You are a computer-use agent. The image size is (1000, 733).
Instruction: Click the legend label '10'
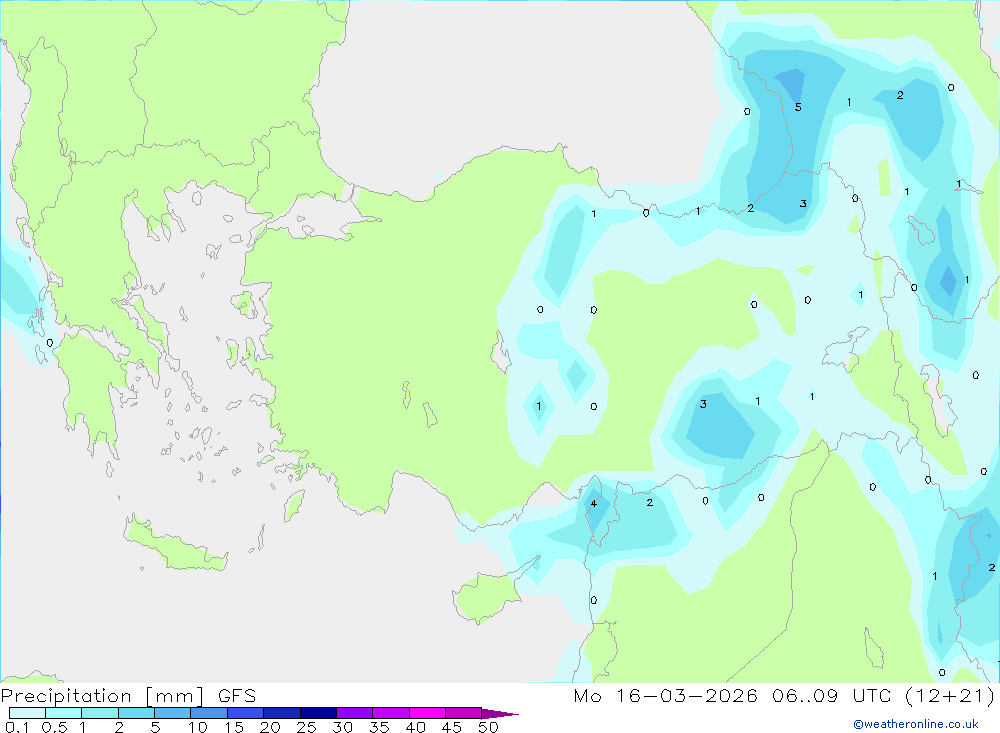click(197, 727)
